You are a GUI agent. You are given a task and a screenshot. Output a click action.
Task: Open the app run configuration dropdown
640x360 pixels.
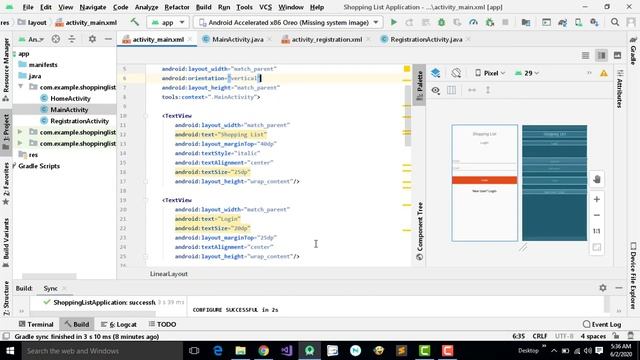(168, 22)
